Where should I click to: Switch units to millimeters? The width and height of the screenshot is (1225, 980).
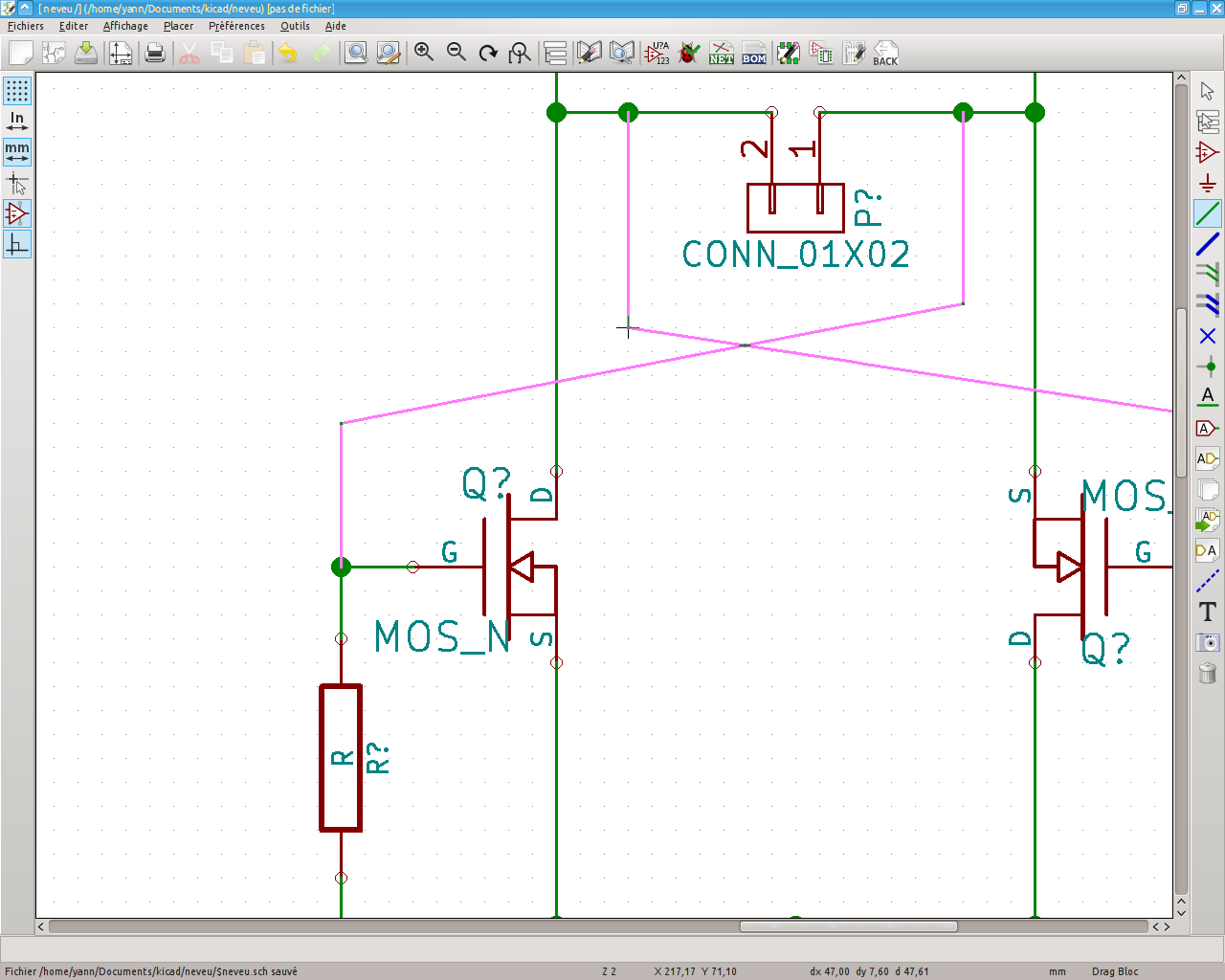(17, 151)
